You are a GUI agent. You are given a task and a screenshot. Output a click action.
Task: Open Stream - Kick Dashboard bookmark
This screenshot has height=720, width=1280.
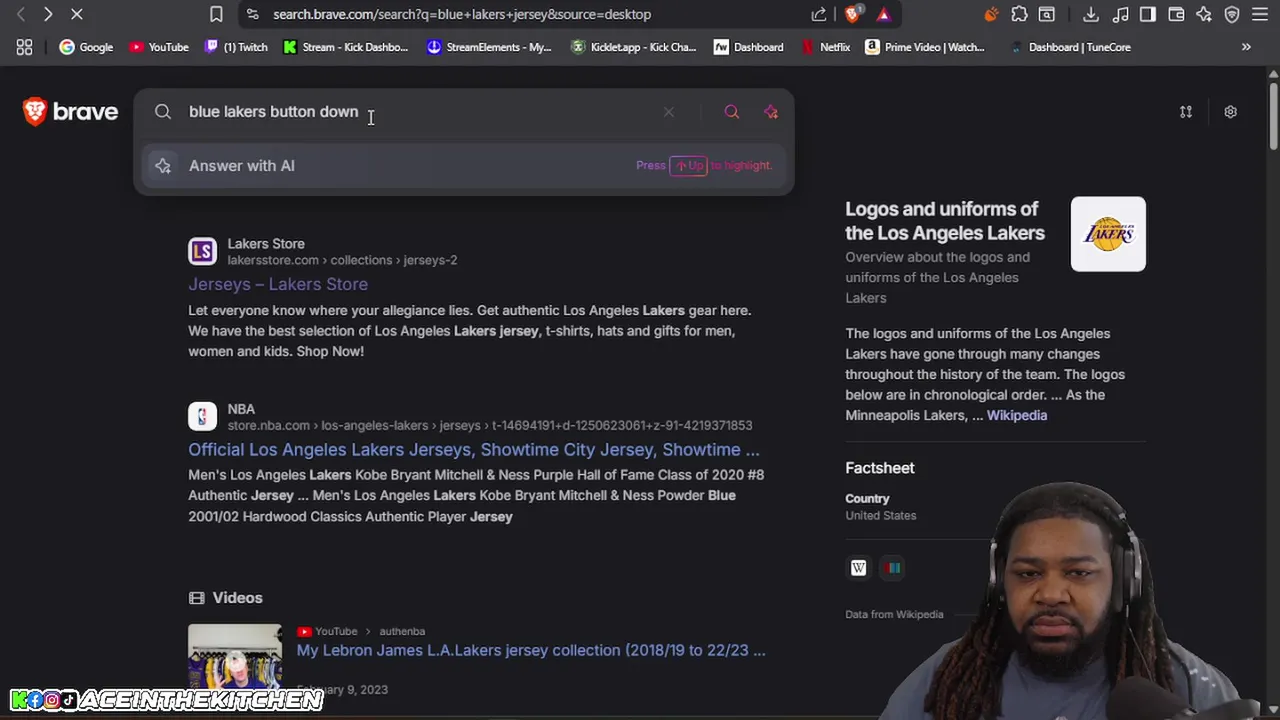(346, 47)
